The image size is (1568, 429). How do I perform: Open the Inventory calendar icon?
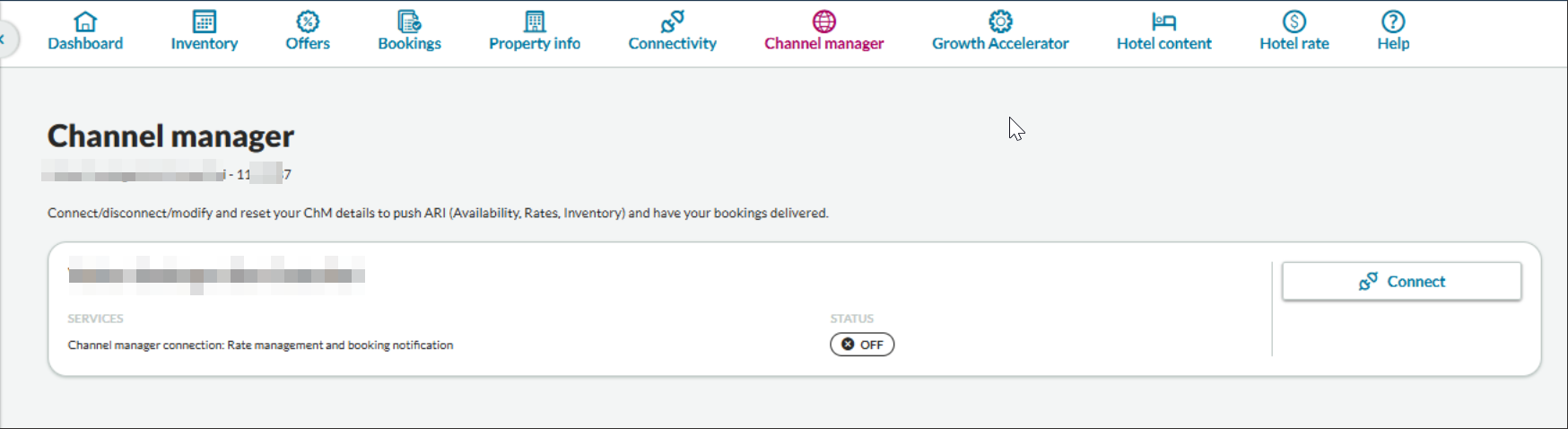(205, 21)
